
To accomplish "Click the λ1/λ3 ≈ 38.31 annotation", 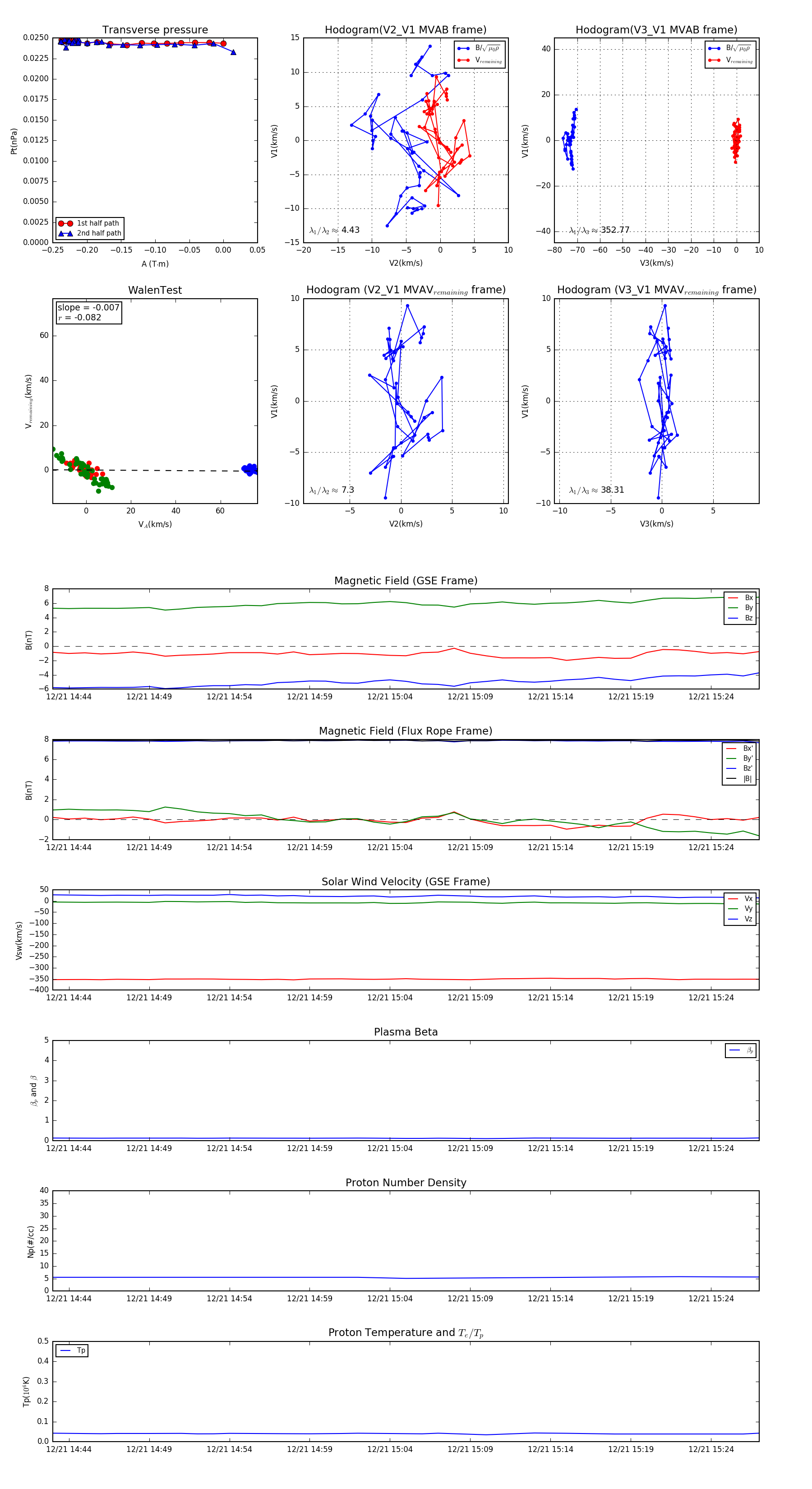I will click(596, 490).
